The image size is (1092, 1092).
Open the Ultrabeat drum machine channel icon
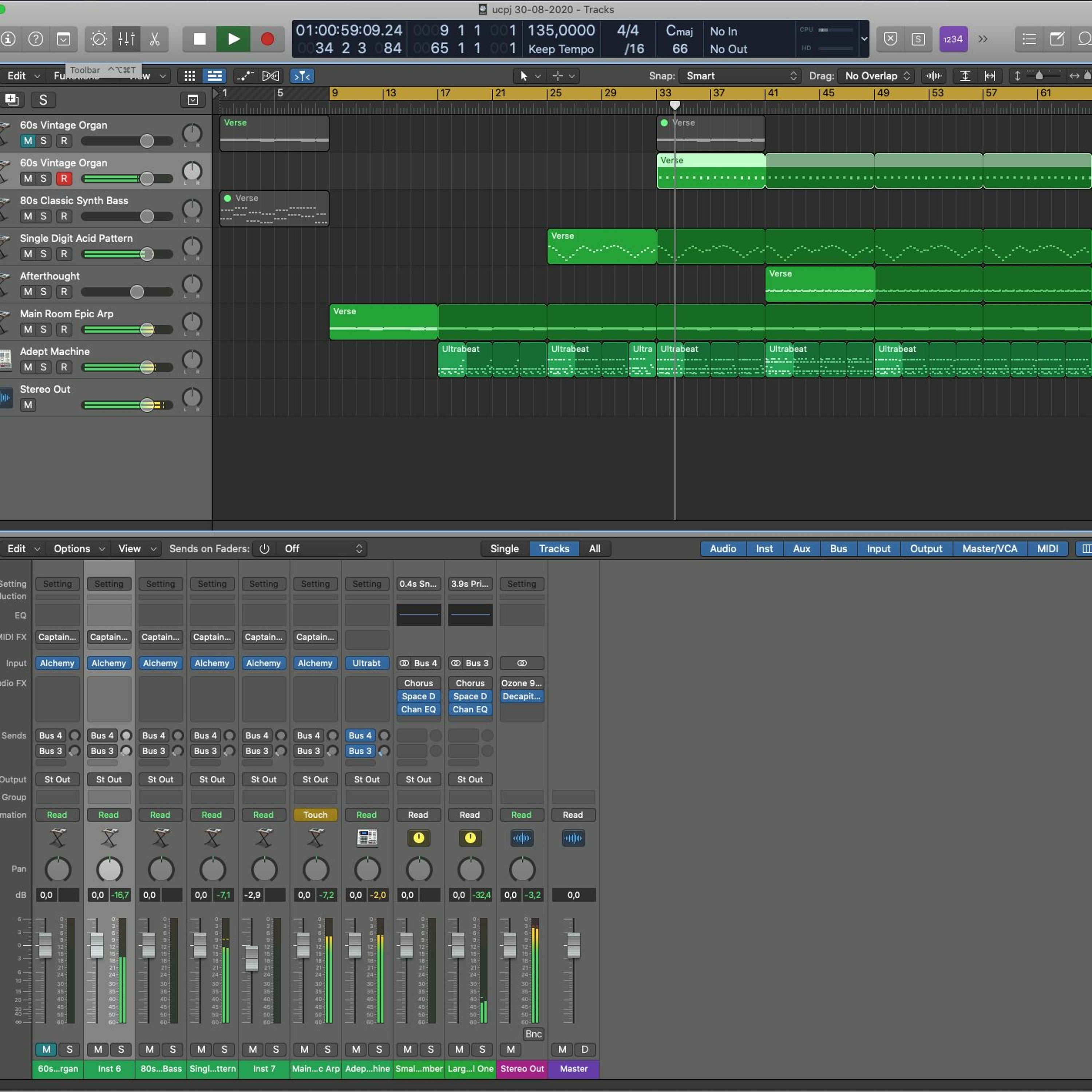[x=367, y=838]
